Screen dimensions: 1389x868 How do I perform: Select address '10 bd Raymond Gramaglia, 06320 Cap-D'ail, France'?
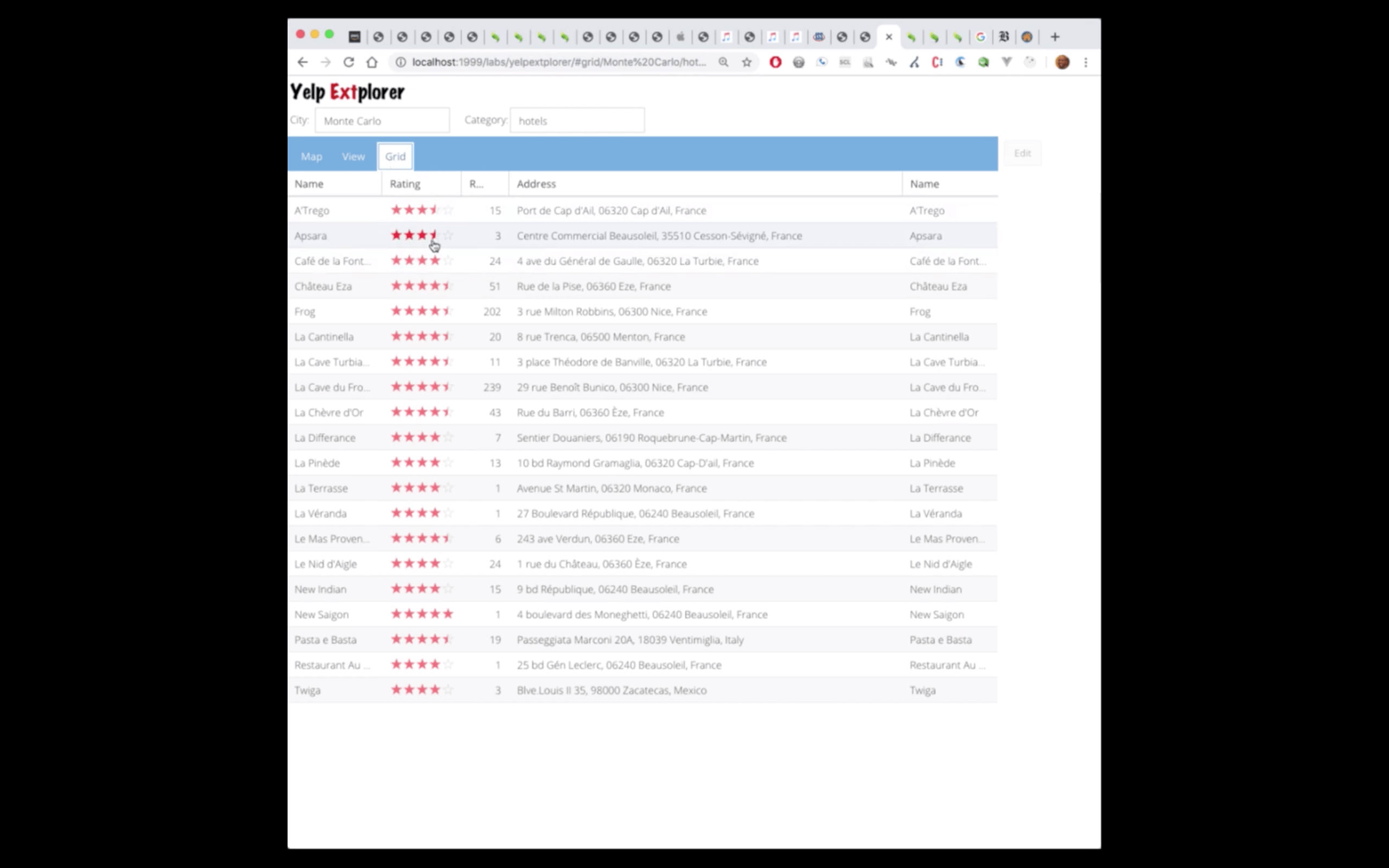(635, 463)
